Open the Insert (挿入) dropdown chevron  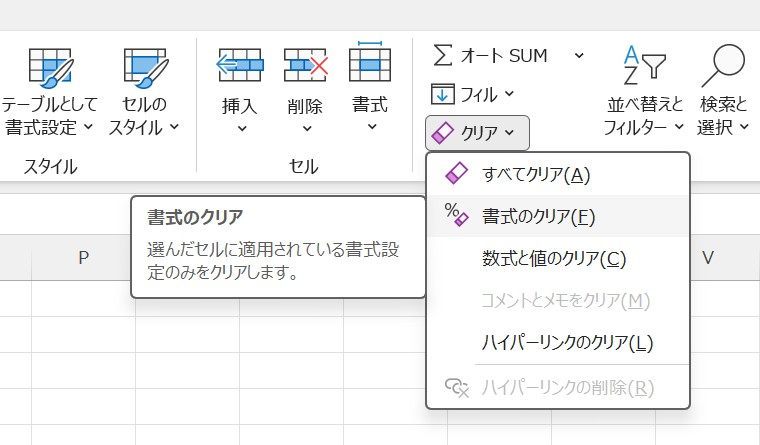[x=240, y=129]
